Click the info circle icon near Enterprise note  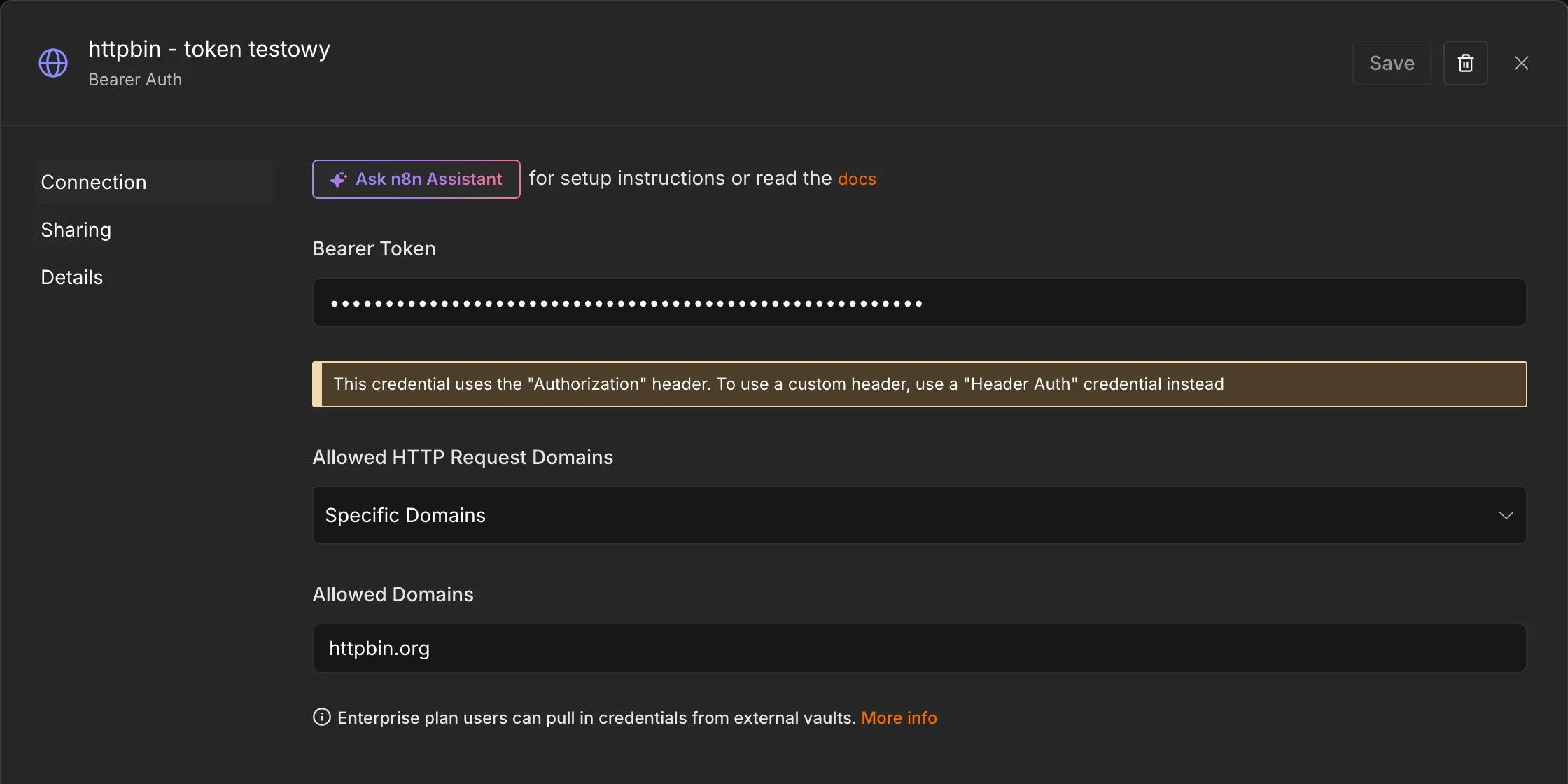[x=322, y=717]
